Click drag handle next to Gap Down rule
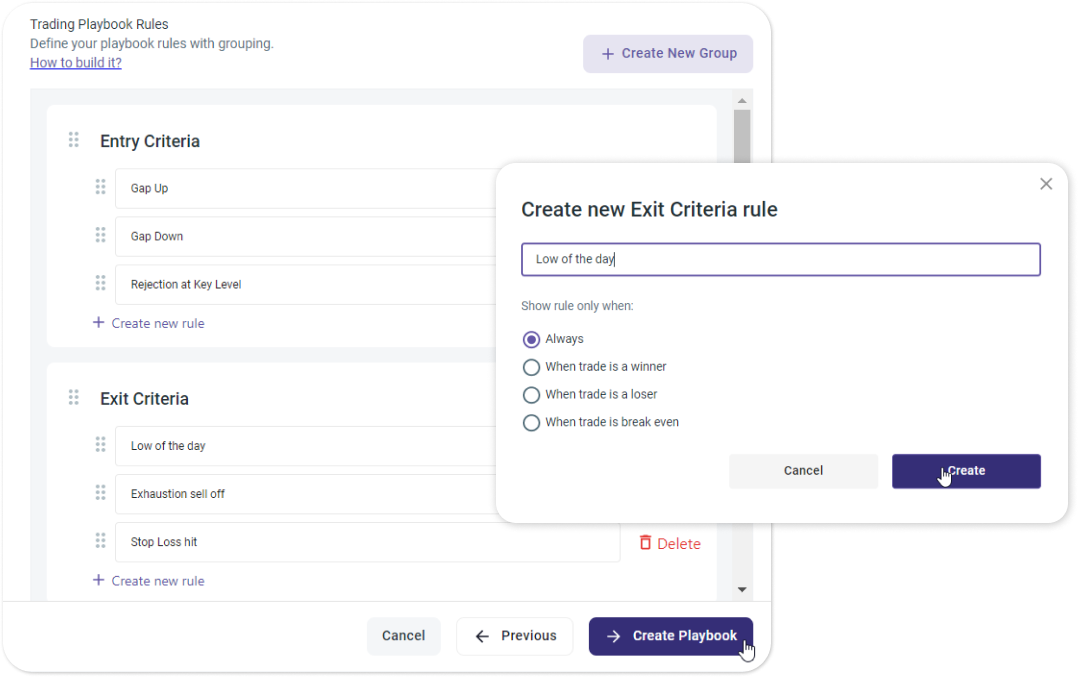 [x=100, y=235]
